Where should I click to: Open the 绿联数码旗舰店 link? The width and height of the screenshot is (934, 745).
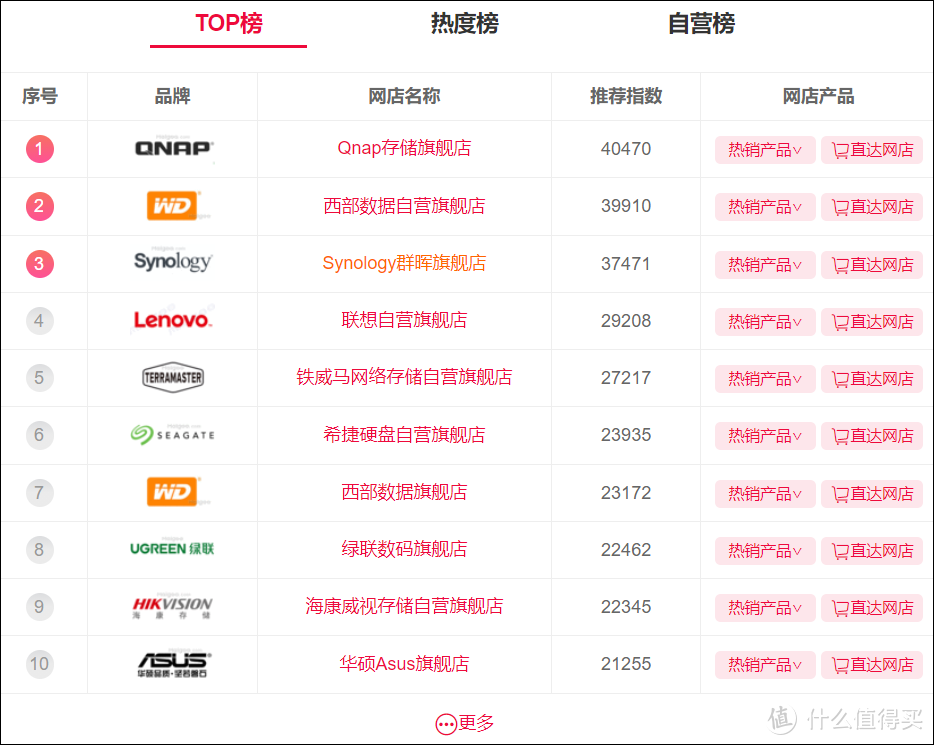[404, 549]
